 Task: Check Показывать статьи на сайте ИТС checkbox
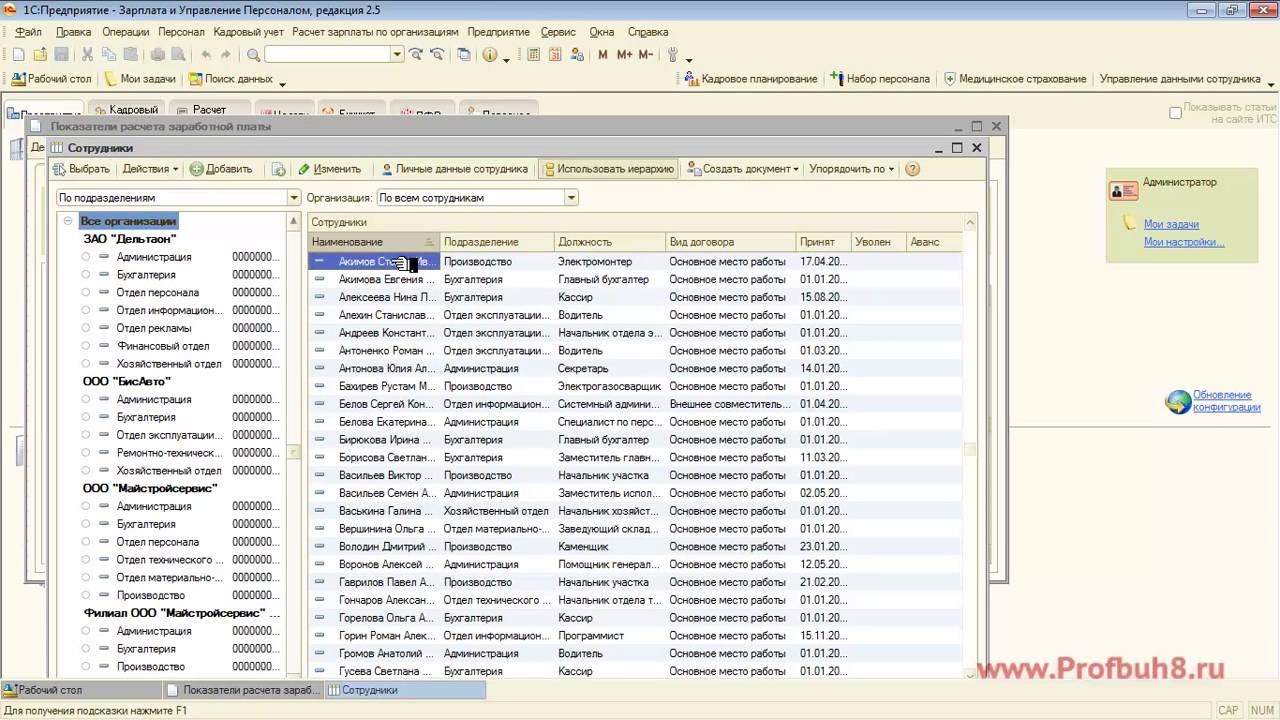click(x=1176, y=113)
